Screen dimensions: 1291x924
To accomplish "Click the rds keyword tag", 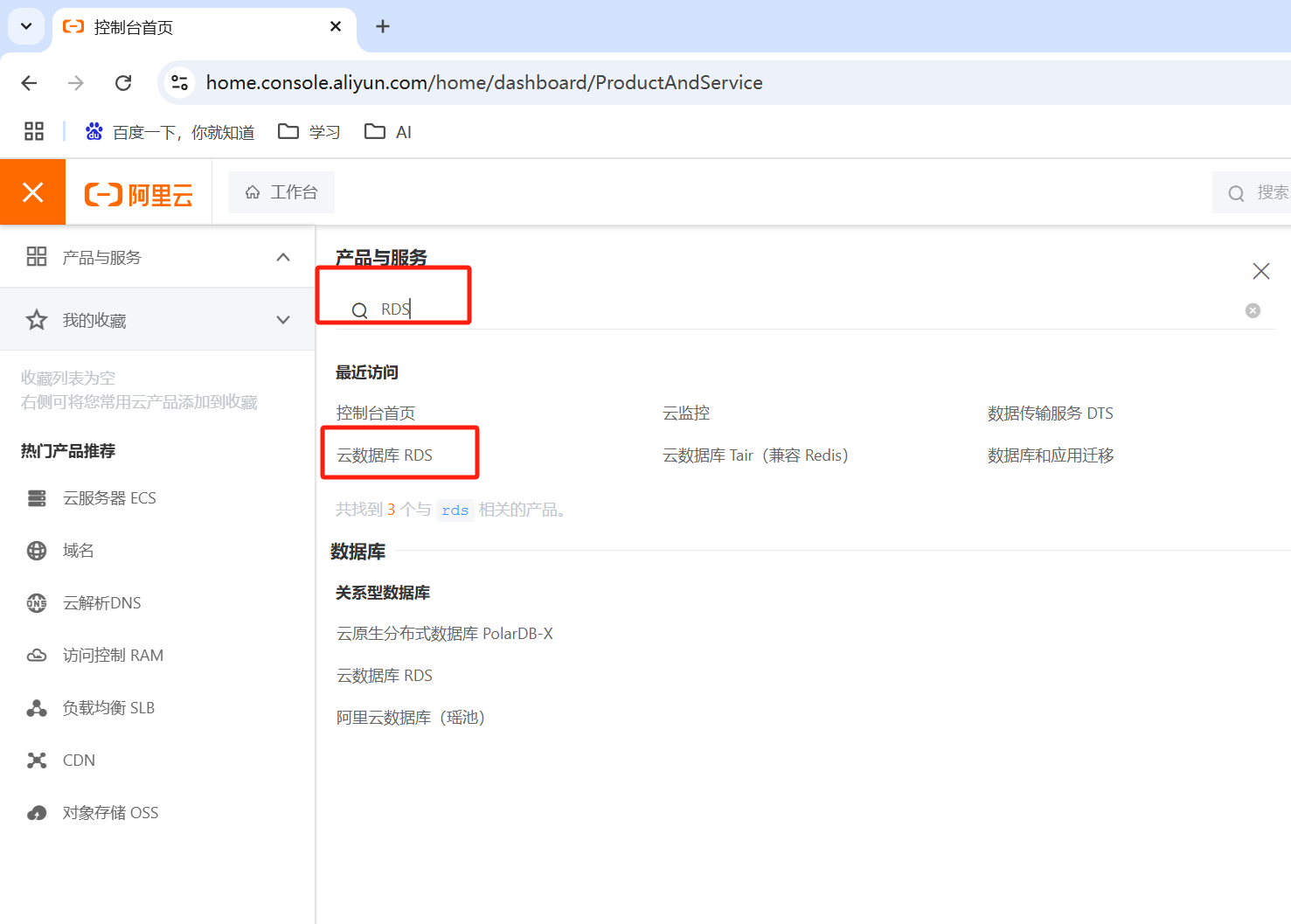I will (455, 510).
